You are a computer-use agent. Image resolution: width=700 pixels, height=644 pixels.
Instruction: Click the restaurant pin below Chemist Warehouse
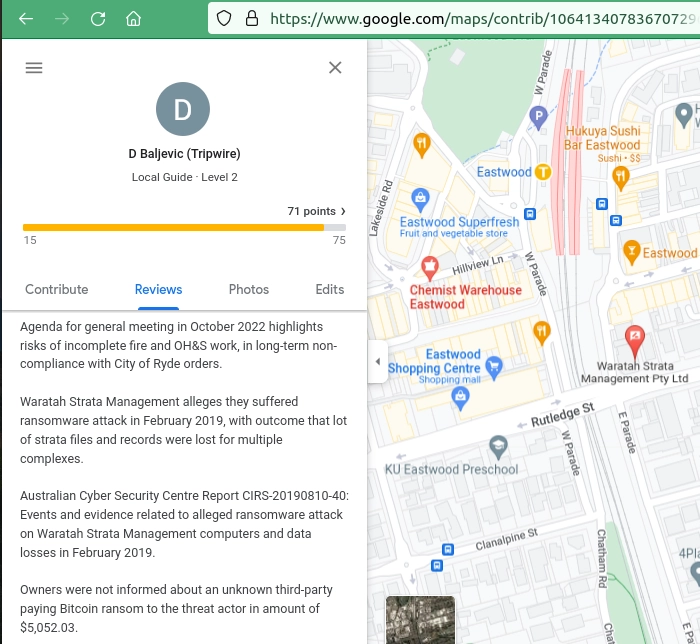pos(542,333)
